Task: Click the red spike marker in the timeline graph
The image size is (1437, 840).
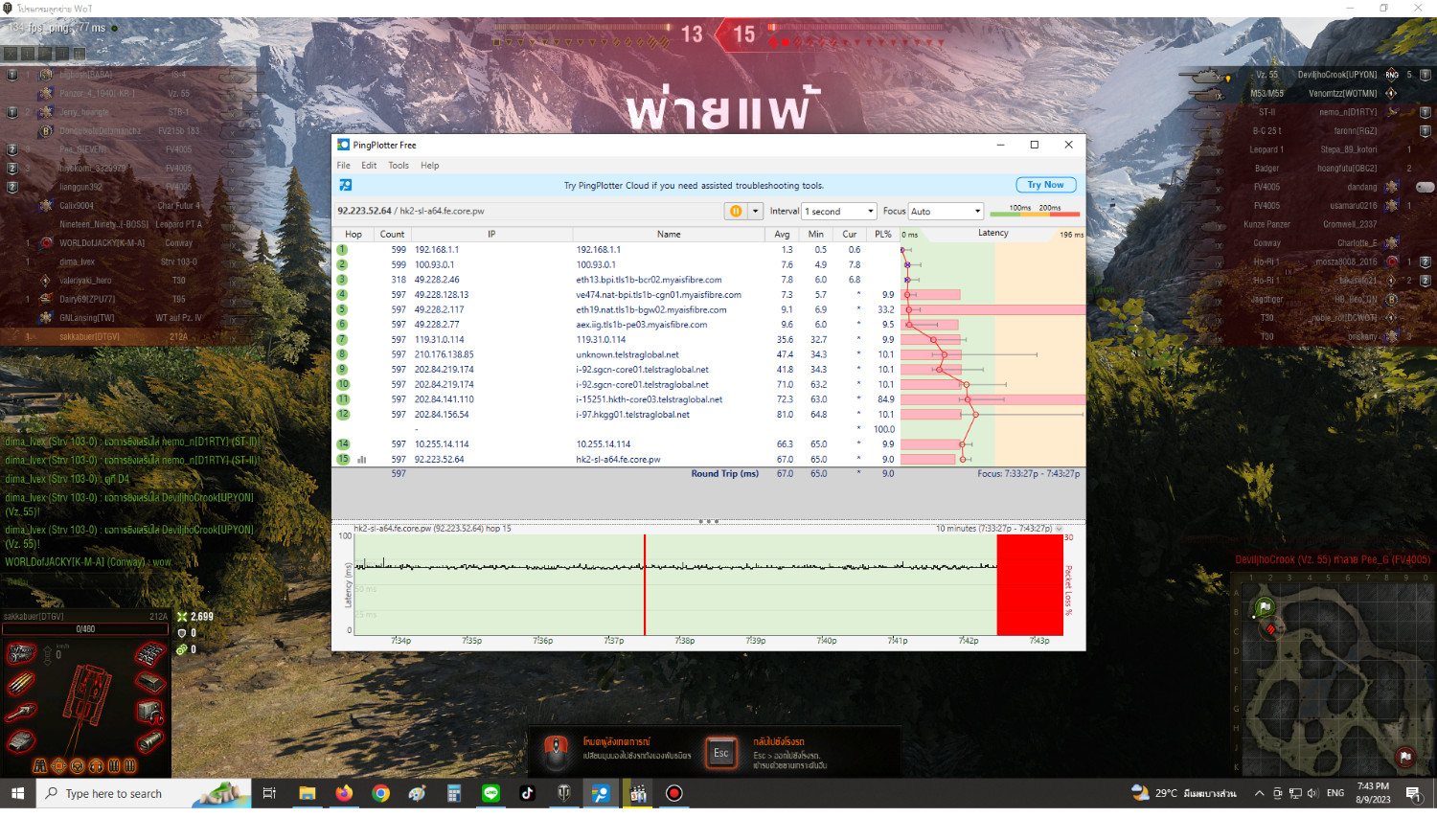Action: (645, 584)
